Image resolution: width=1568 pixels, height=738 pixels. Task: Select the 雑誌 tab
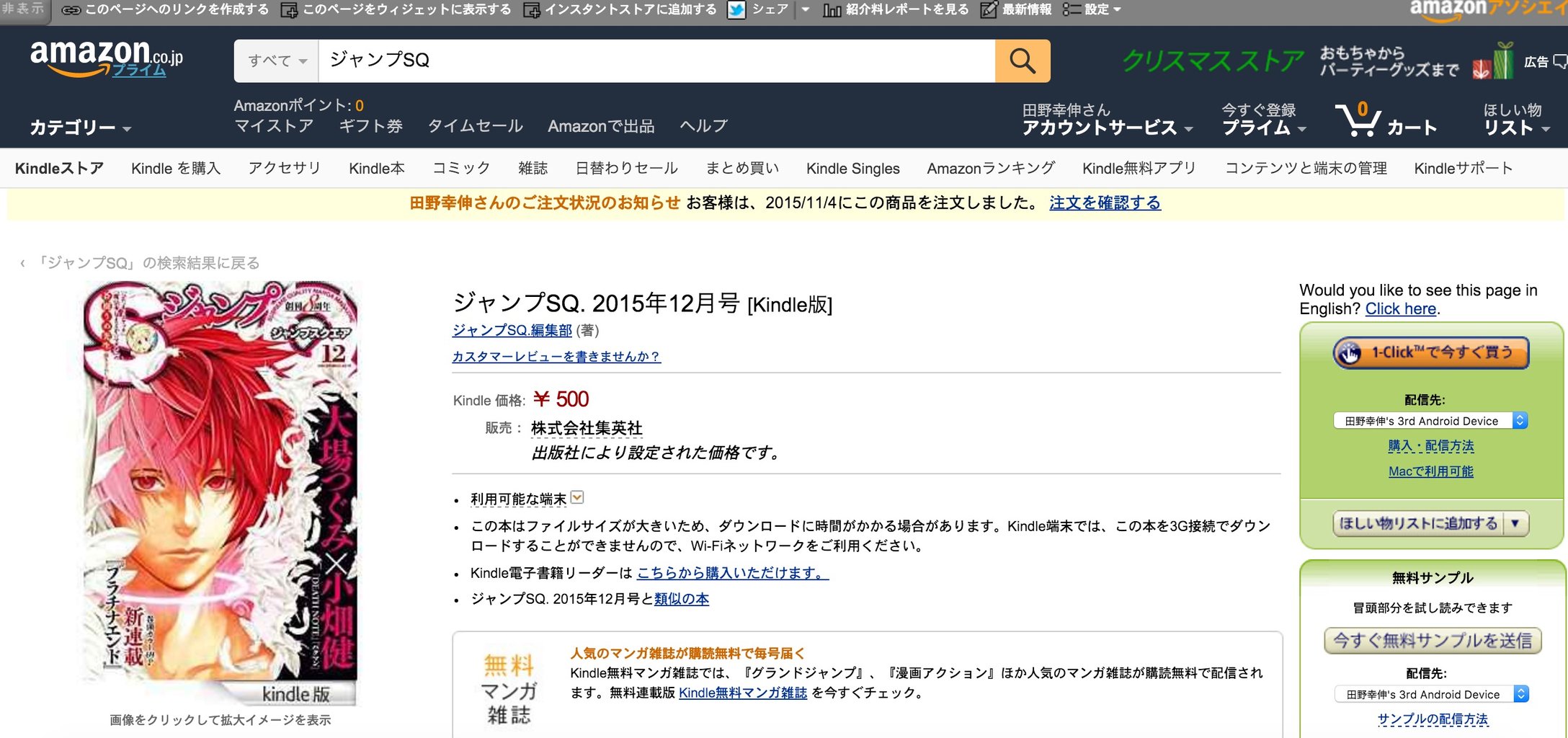pos(533,169)
